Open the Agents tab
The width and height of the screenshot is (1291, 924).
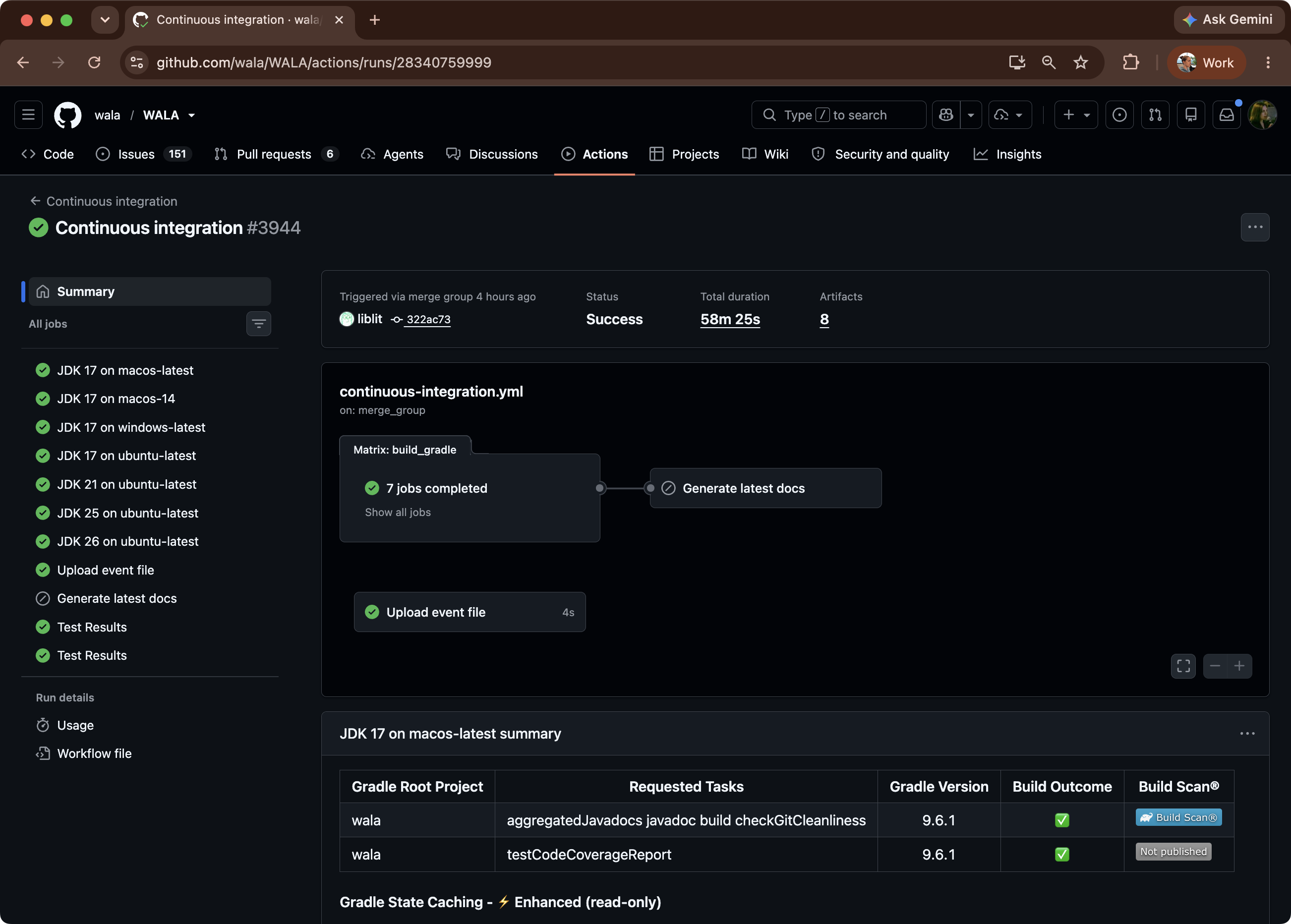click(x=392, y=154)
